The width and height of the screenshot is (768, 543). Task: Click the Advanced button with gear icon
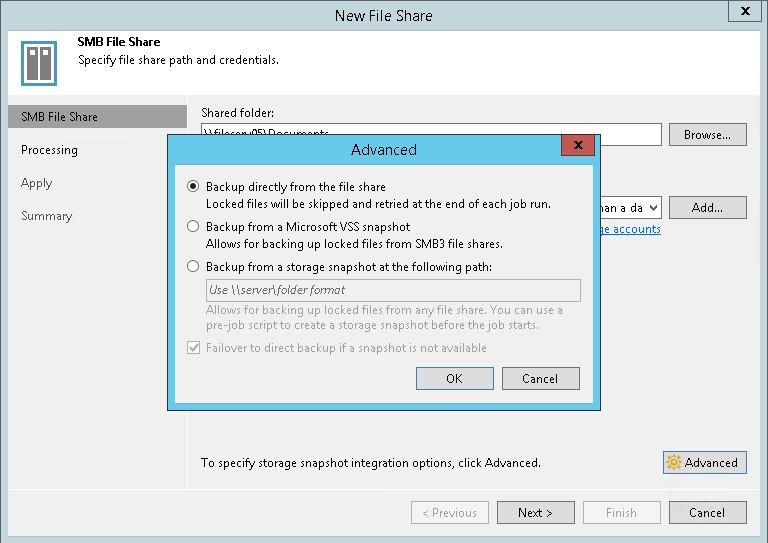[705, 463]
